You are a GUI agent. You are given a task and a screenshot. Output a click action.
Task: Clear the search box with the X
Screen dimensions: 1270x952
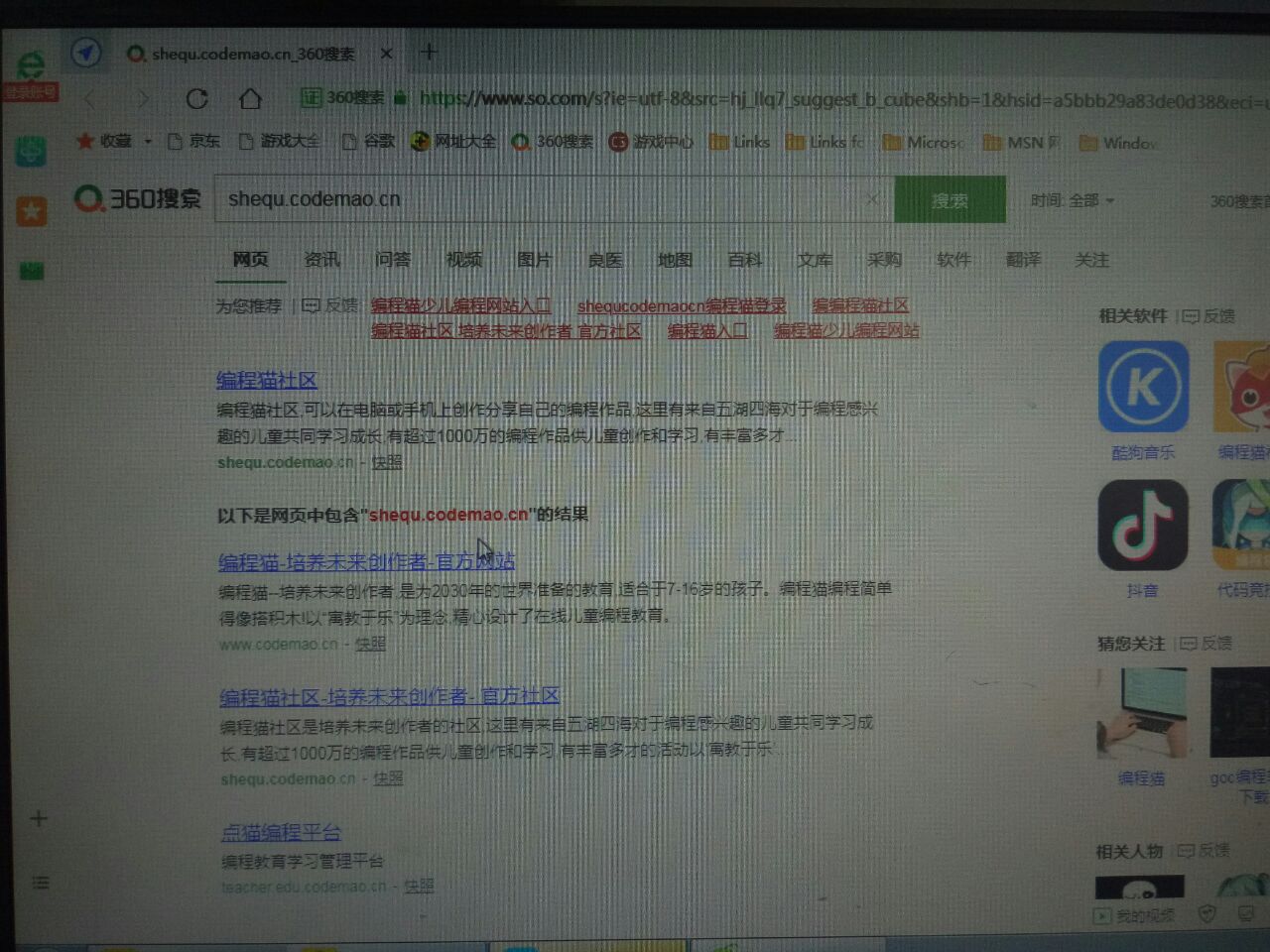click(x=872, y=199)
